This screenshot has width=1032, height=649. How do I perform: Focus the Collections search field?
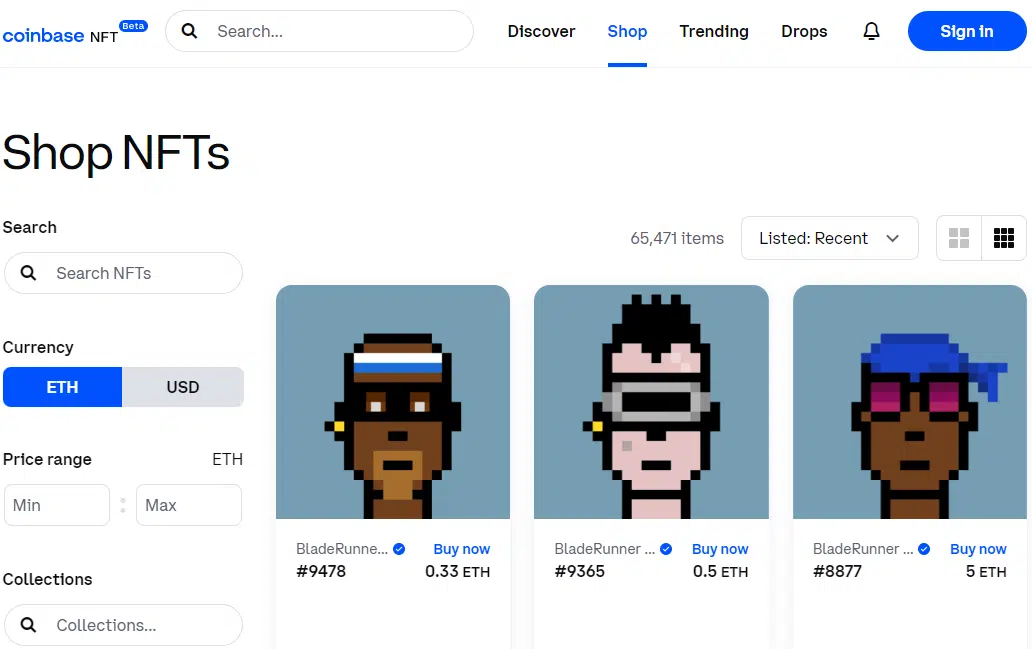pyautogui.click(x=123, y=625)
